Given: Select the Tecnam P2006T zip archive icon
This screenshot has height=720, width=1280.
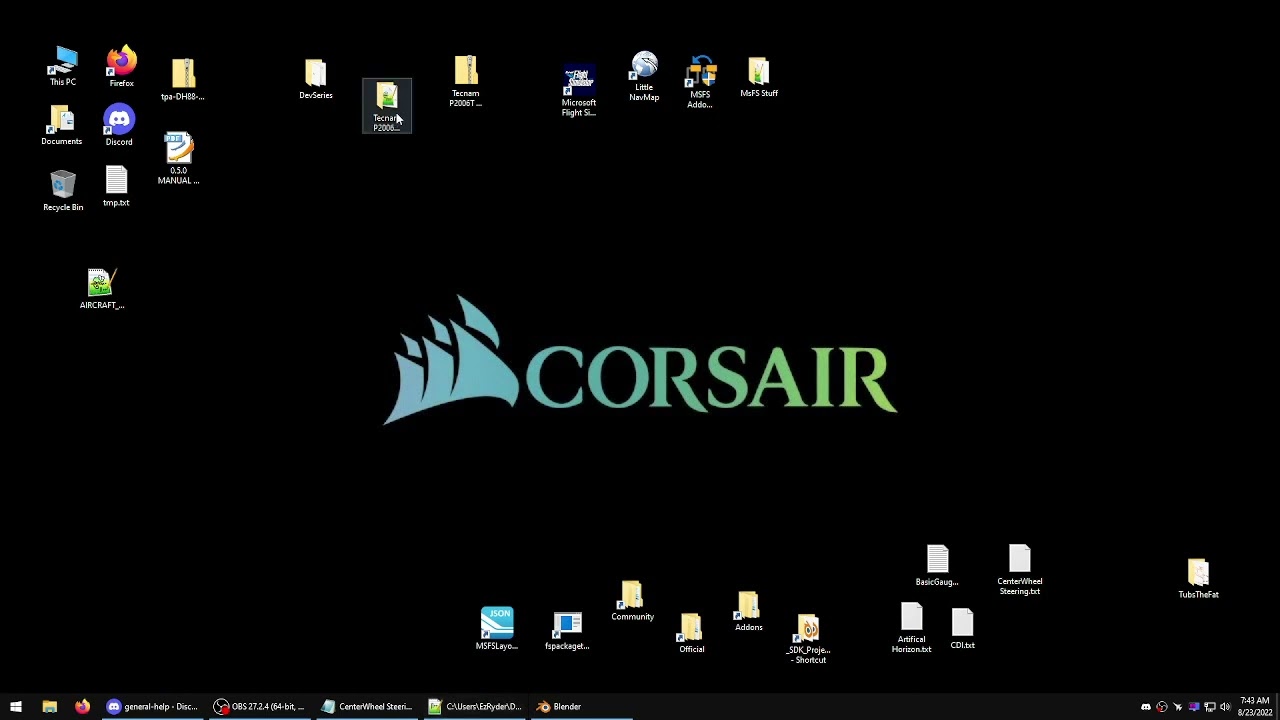Looking at the screenshot, I should 465,81.
